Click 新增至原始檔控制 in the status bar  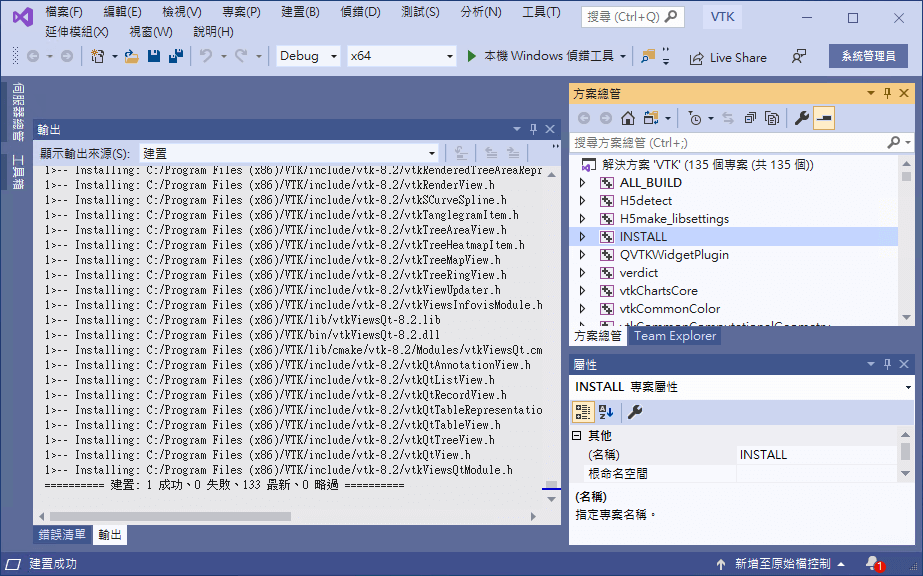pos(782,564)
